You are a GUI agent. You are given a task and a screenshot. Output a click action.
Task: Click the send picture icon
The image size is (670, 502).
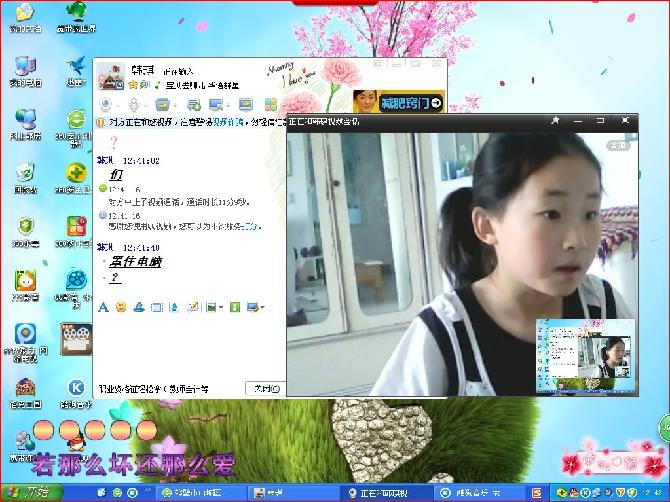pyautogui.click(x=211, y=307)
